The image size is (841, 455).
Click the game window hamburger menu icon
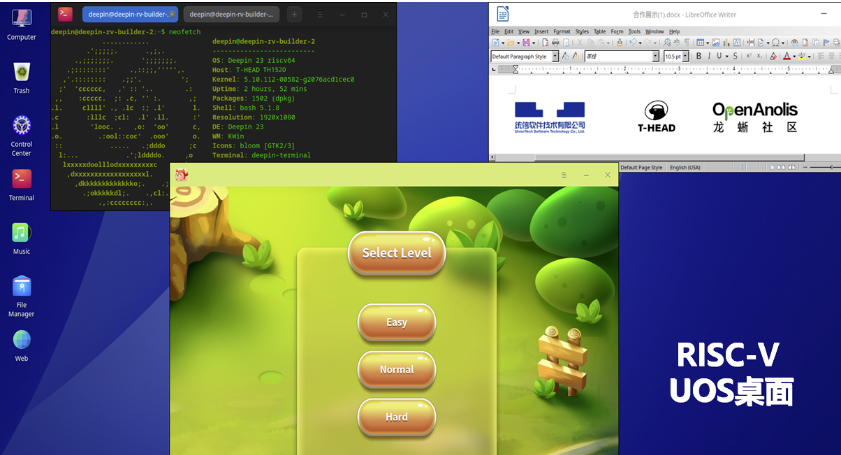pyautogui.click(x=564, y=175)
